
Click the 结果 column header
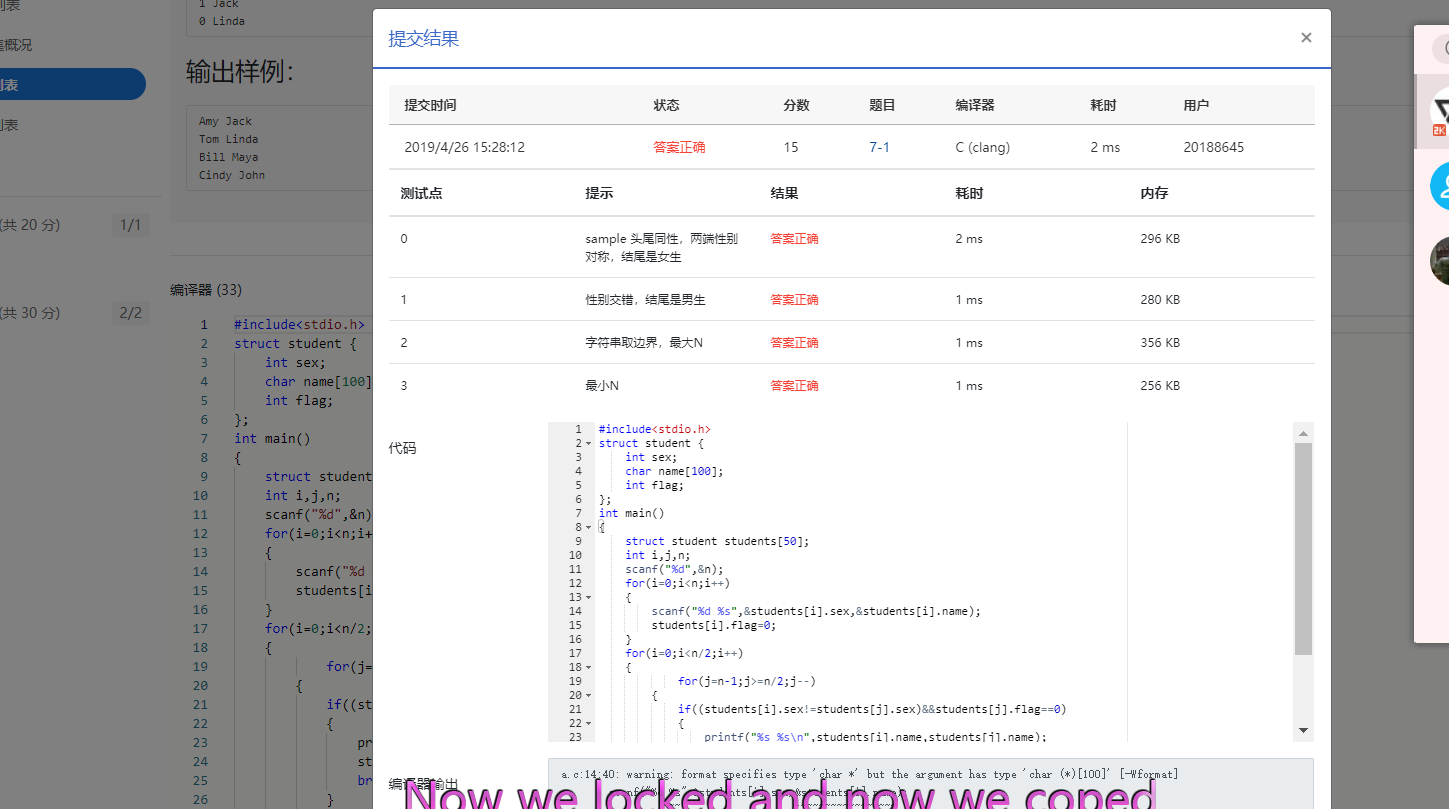pyautogui.click(x=784, y=193)
